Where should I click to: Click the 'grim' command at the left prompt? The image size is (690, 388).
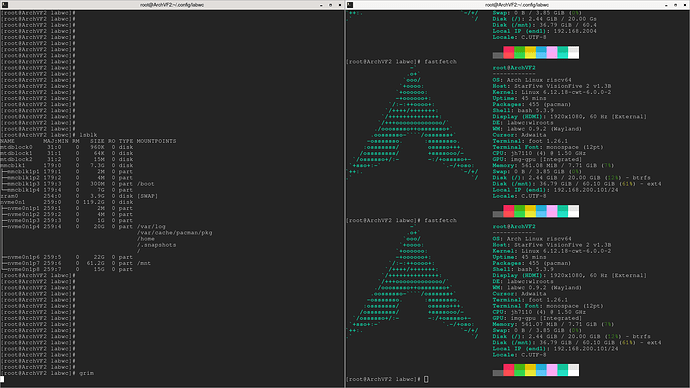pos(86,373)
